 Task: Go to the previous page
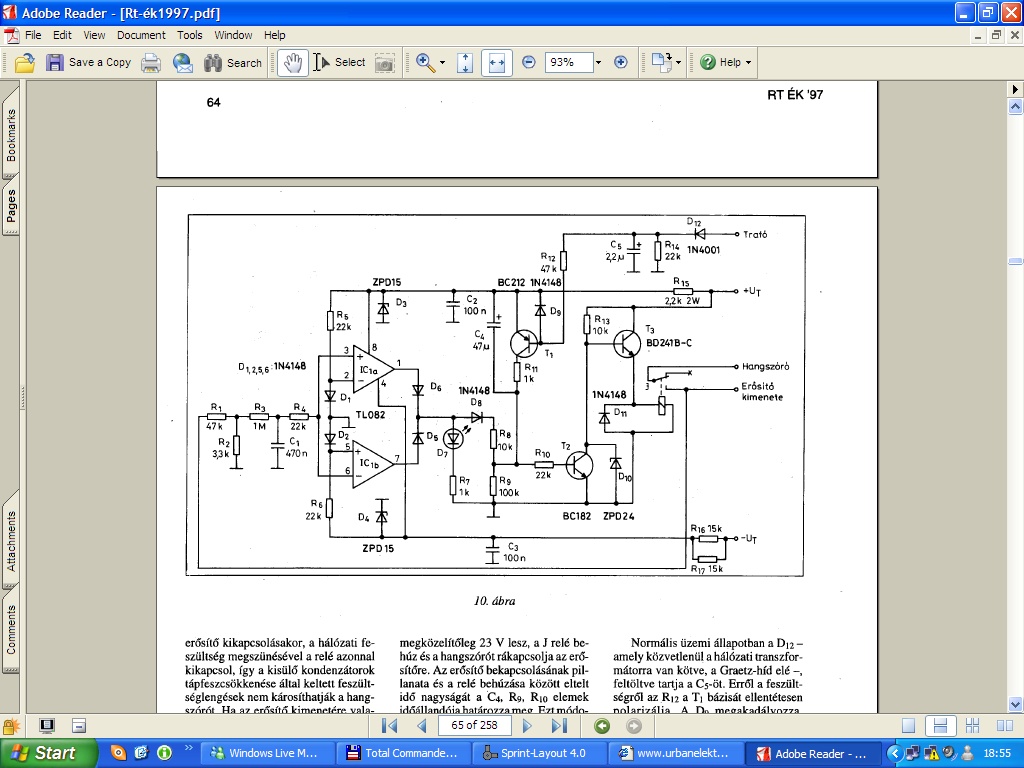[x=421, y=726]
